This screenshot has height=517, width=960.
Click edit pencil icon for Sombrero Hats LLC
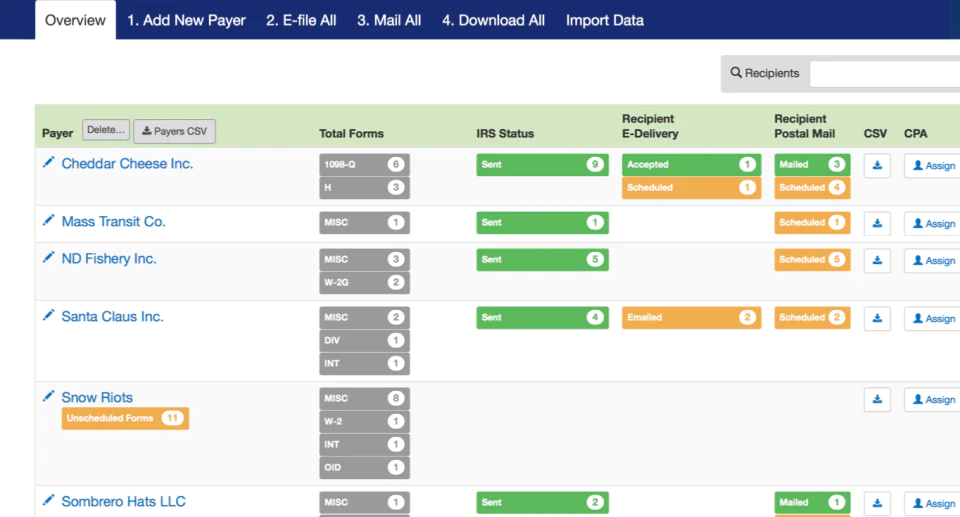click(x=48, y=500)
